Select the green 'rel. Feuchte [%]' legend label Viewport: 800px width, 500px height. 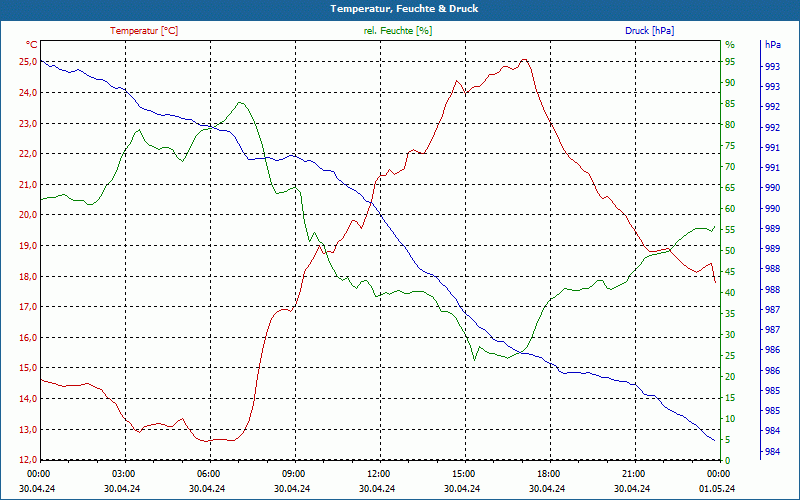(397, 31)
